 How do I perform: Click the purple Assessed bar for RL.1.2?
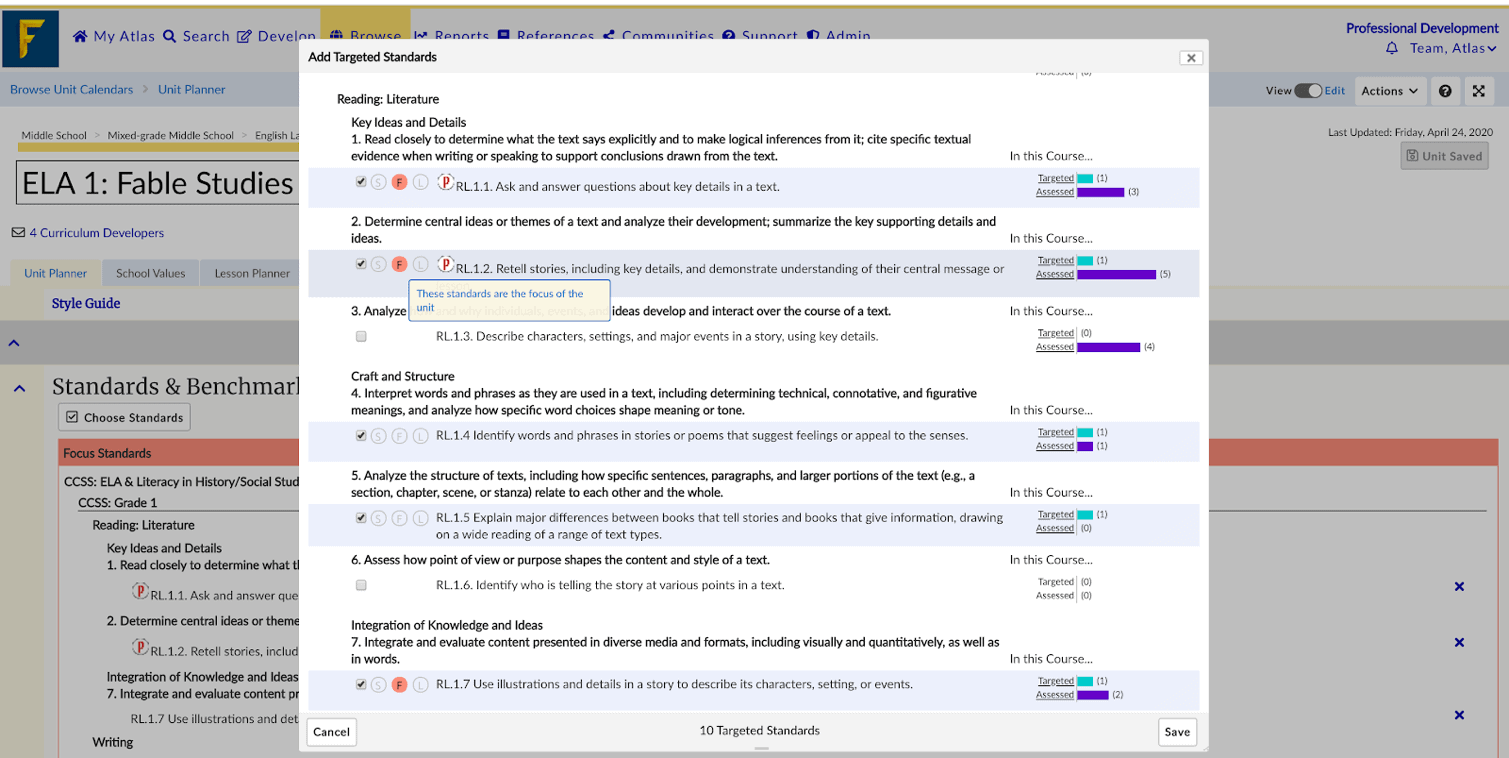tap(1116, 274)
